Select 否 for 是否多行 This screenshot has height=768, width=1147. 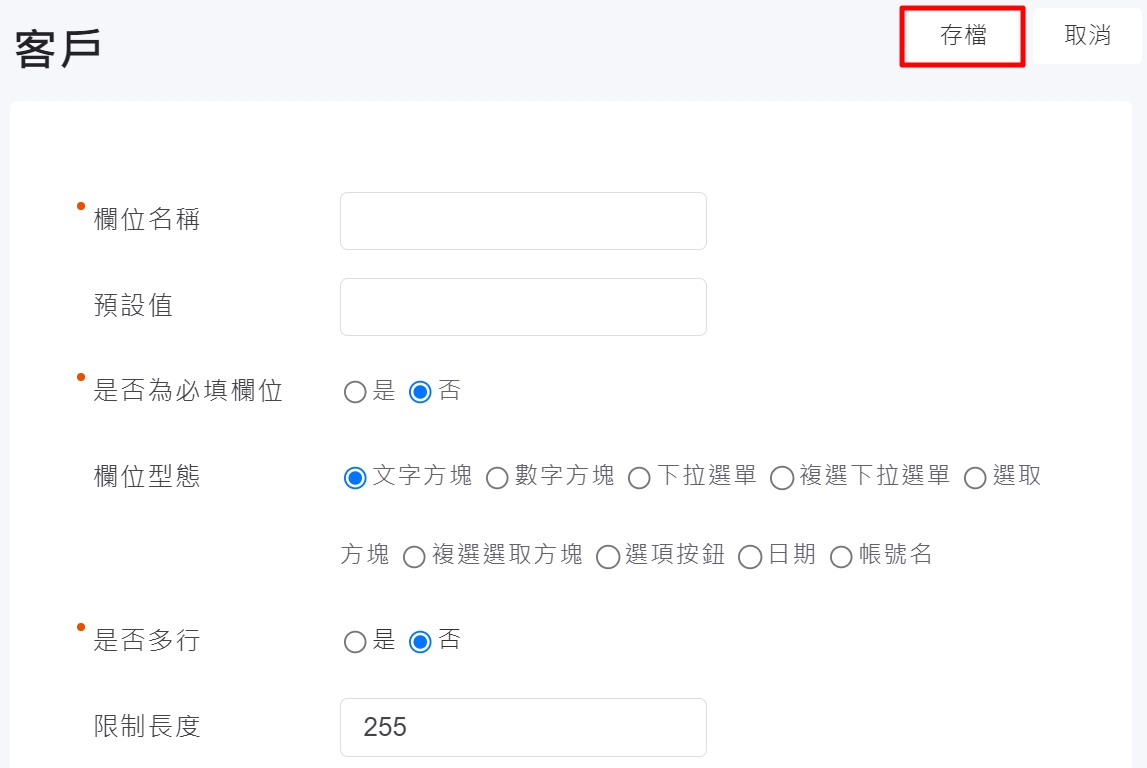click(421, 642)
